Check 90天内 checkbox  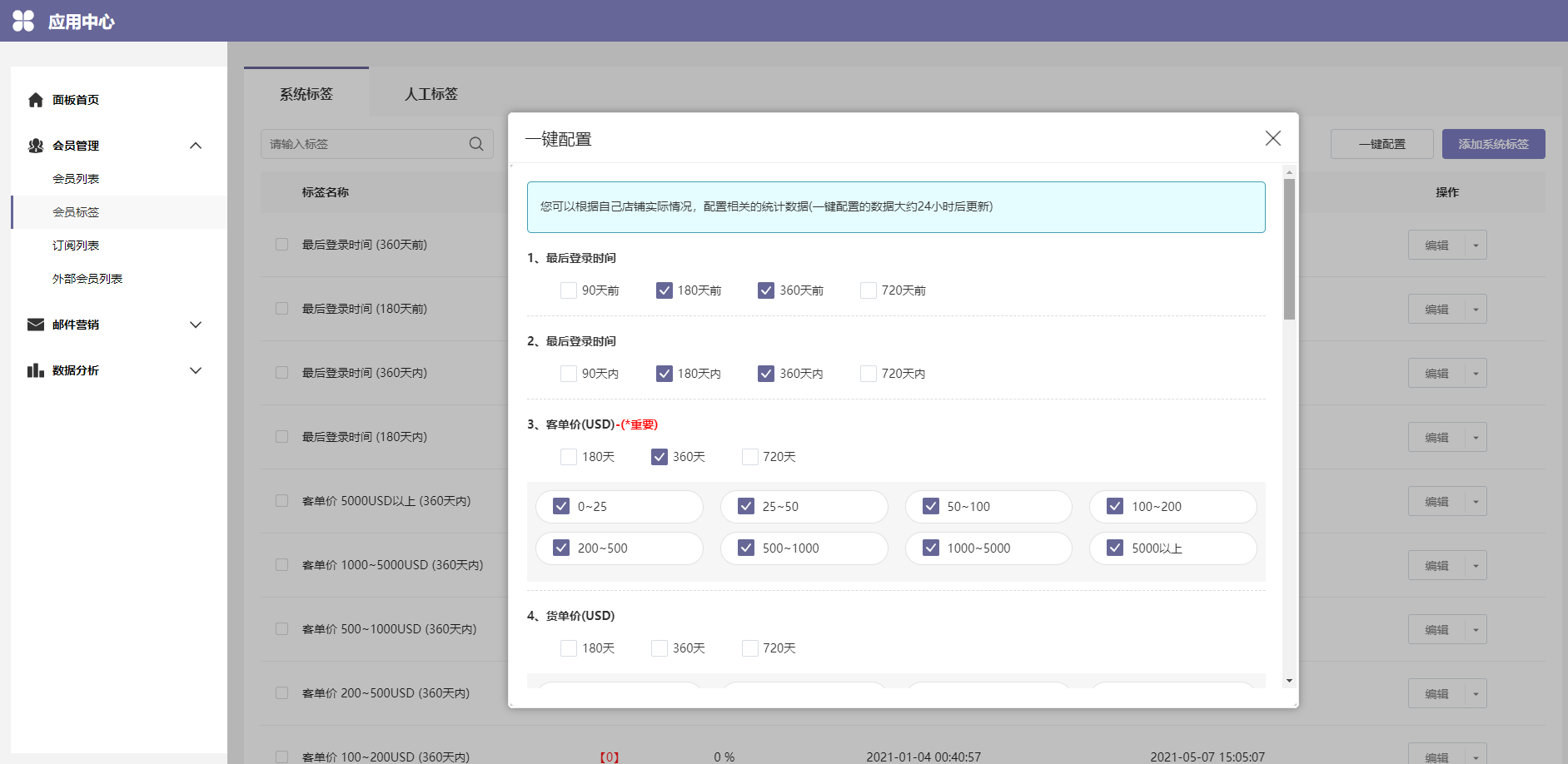pyautogui.click(x=569, y=374)
